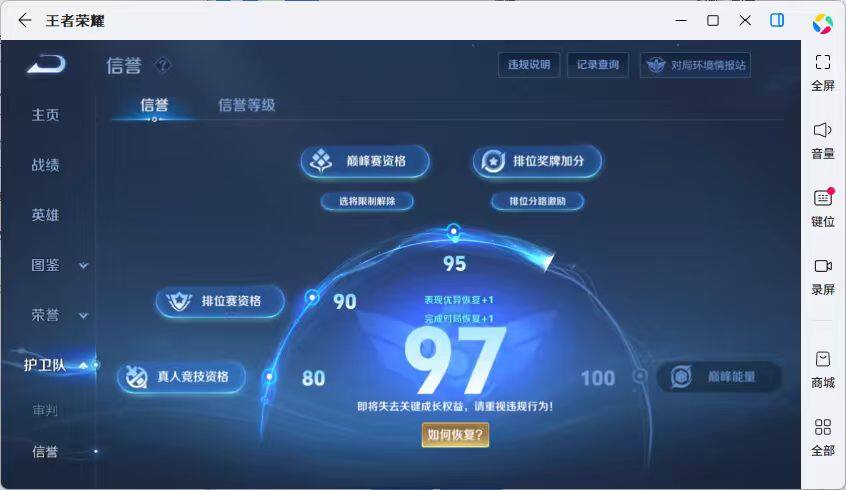846x490 pixels.
Task: Click the 95 marker on the arc
Action: (x=454, y=232)
